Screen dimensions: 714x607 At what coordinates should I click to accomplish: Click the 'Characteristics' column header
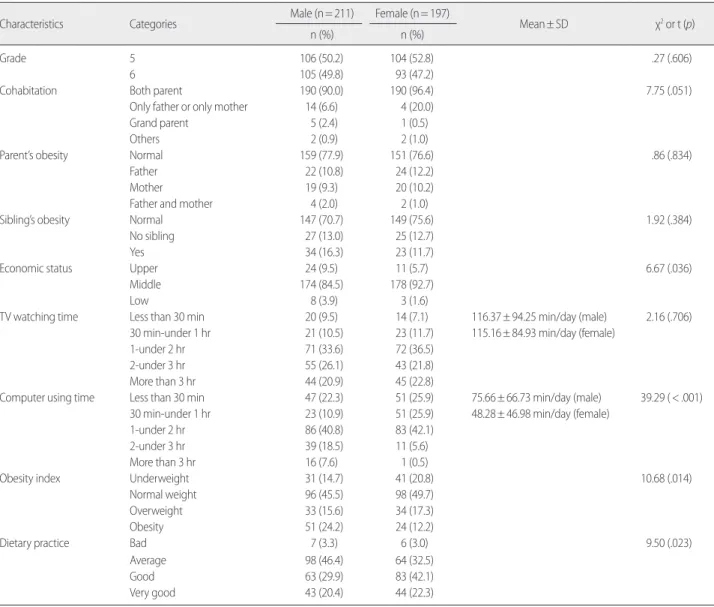point(31,24)
